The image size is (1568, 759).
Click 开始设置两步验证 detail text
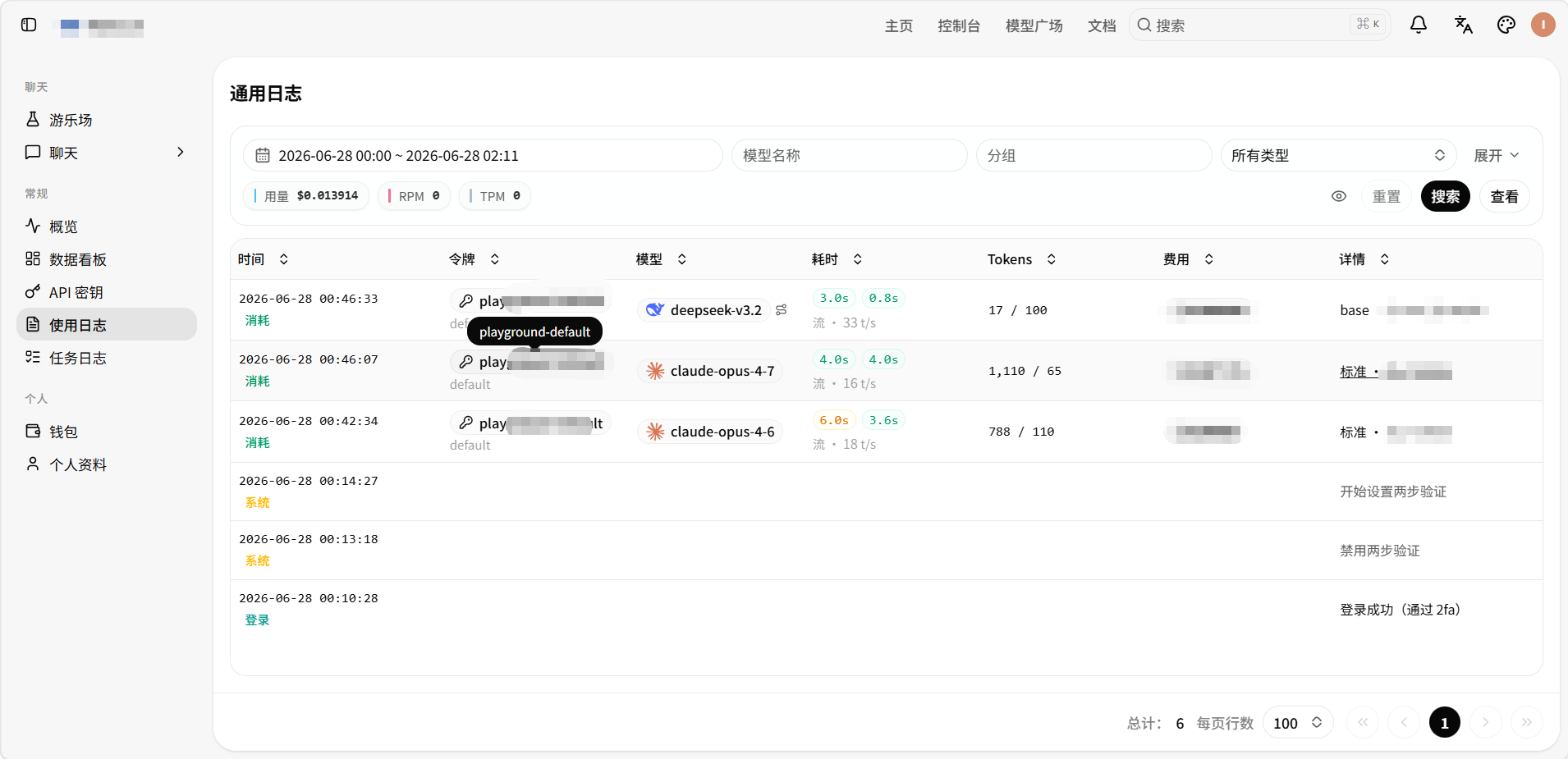1393,492
